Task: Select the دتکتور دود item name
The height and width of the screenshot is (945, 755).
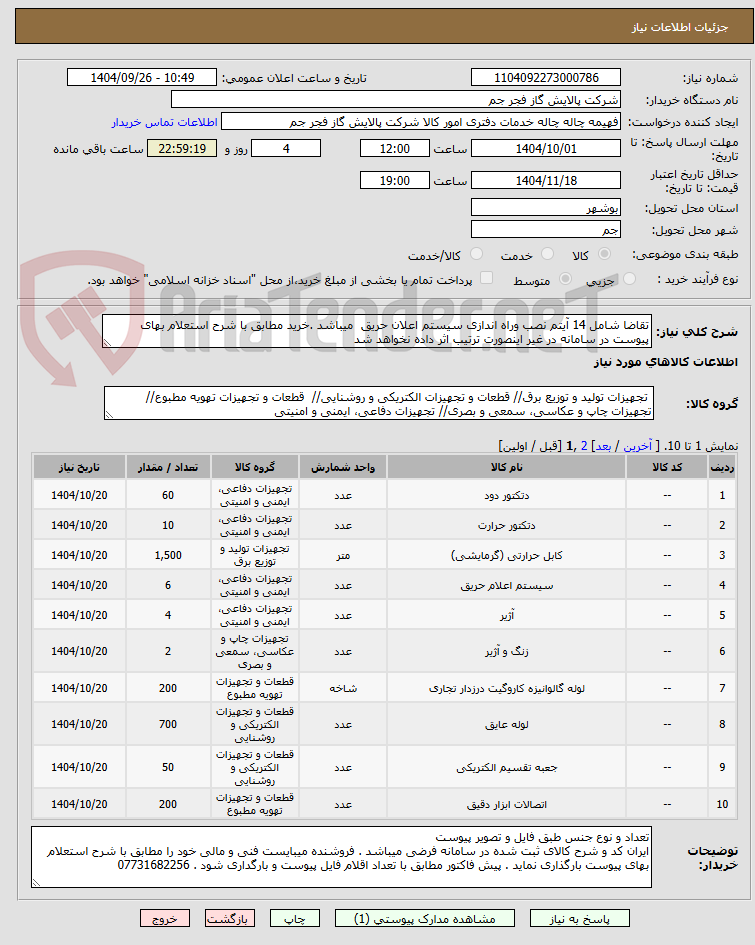Action: click(507, 495)
